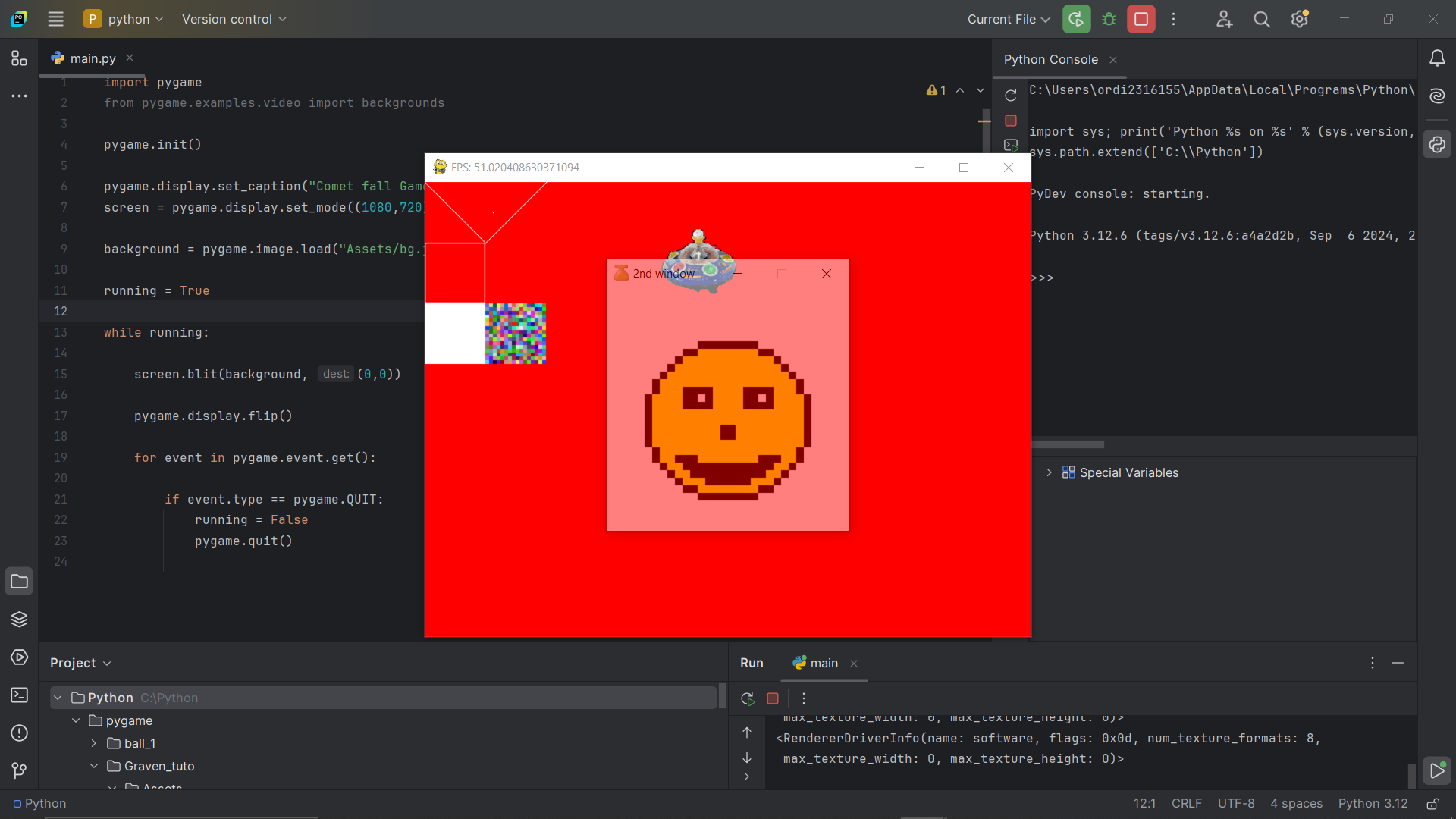Open python project dropdown
This screenshot has width=1456, height=819.
coord(124,19)
